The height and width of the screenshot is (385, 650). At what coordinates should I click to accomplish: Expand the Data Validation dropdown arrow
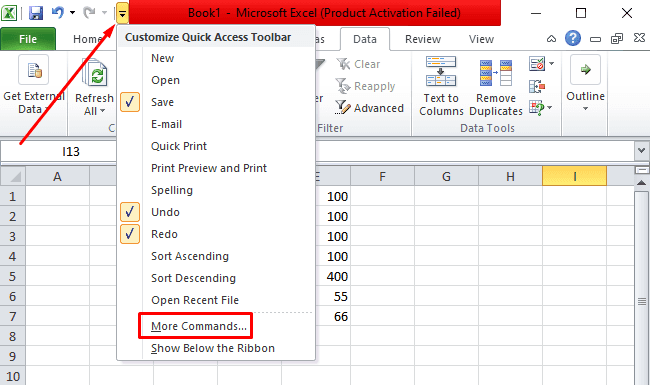click(x=552, y=64)
